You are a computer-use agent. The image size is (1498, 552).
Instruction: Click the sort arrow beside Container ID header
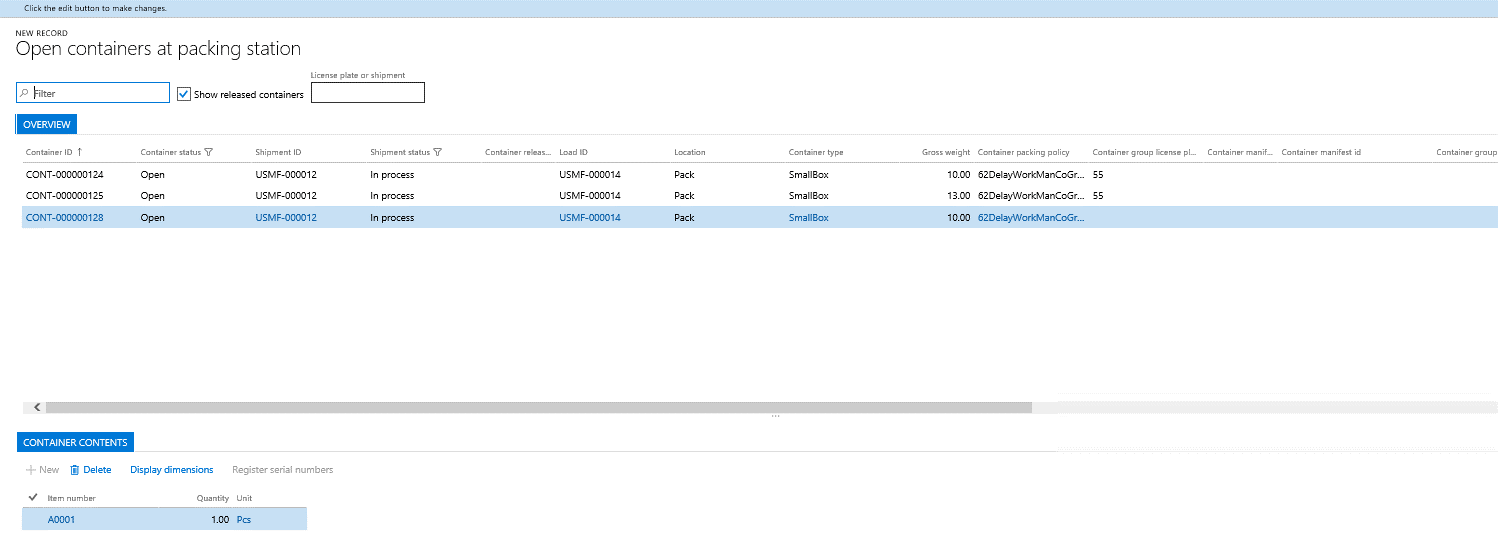(79, 152)
